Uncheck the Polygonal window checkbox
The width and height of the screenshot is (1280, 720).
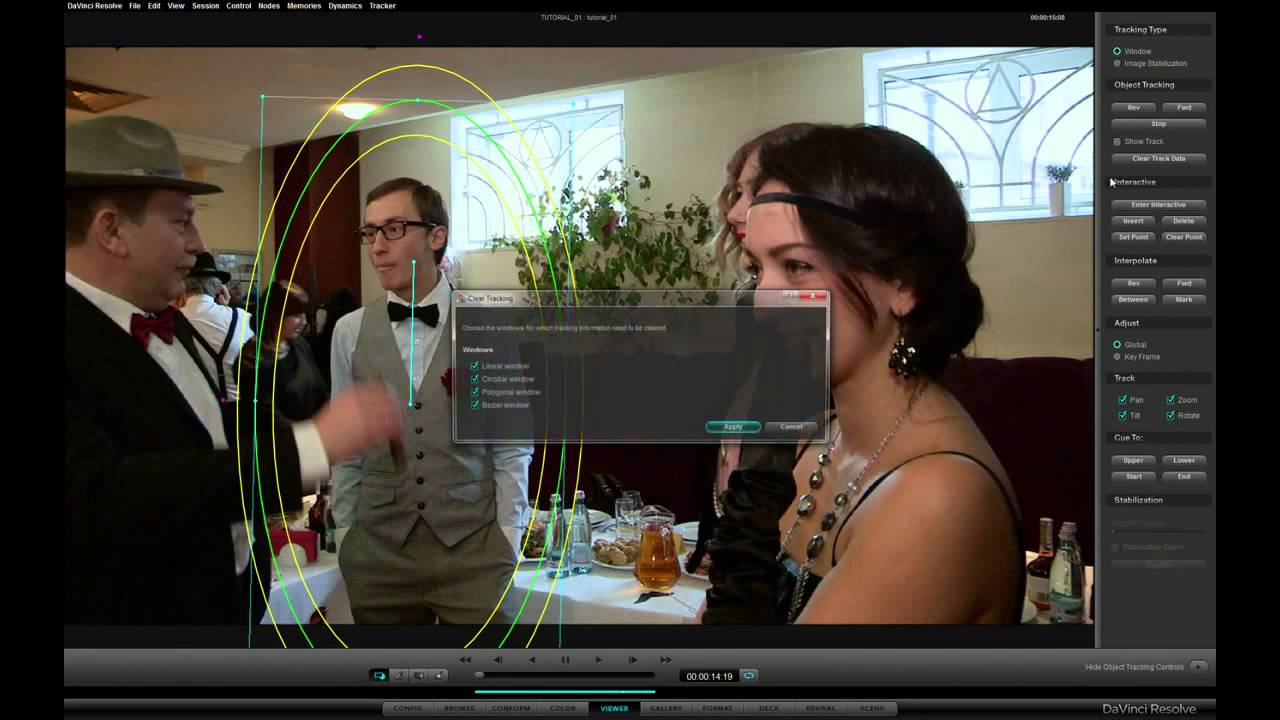(x=474, y=392)
